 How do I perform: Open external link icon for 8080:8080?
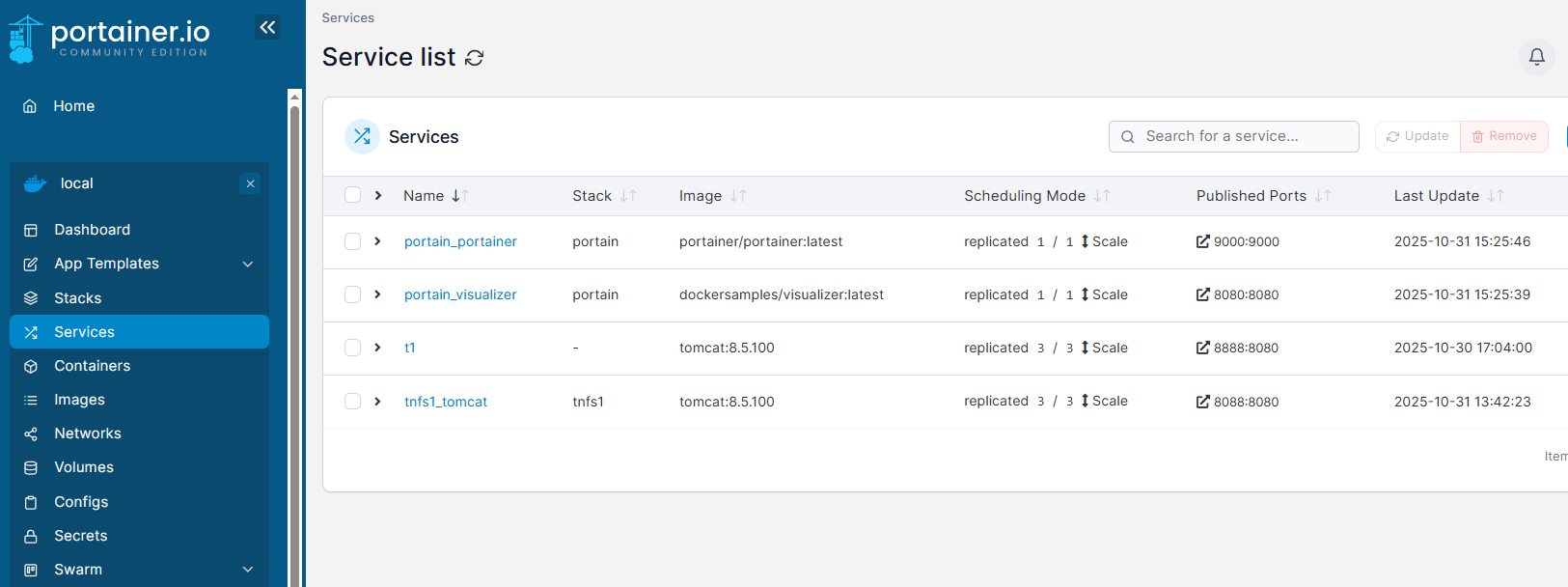[1202, 294]
